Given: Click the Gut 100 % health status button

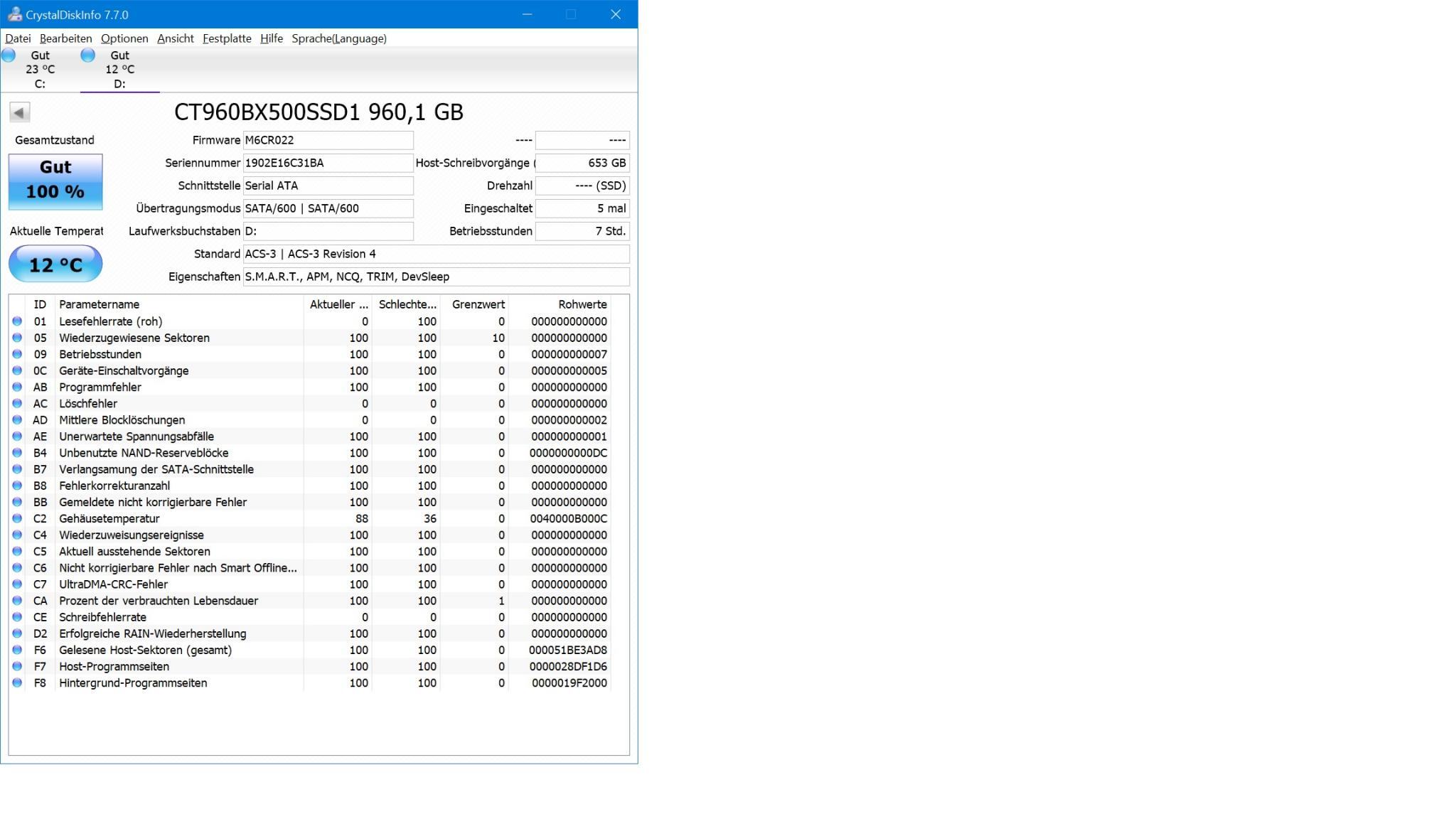Looking at the screenshot, I should (55, 182).
